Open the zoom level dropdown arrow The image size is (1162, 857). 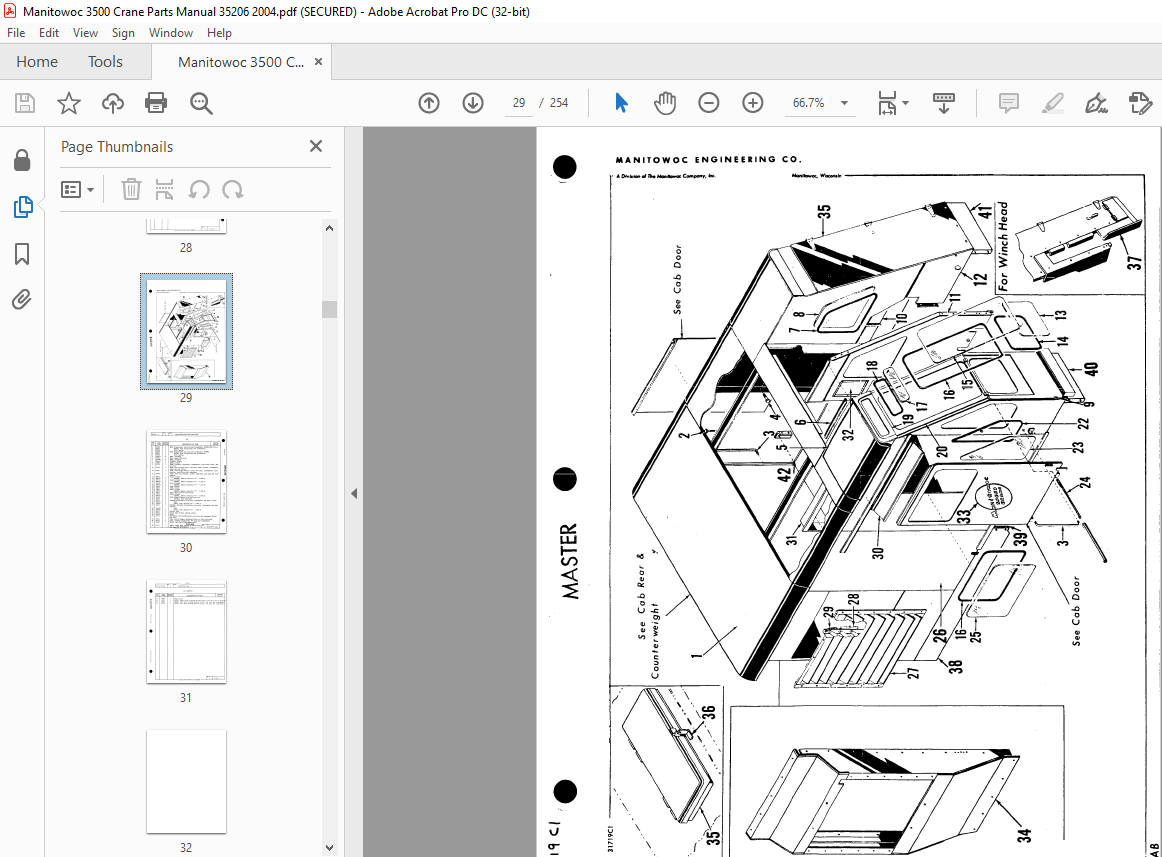844,103
